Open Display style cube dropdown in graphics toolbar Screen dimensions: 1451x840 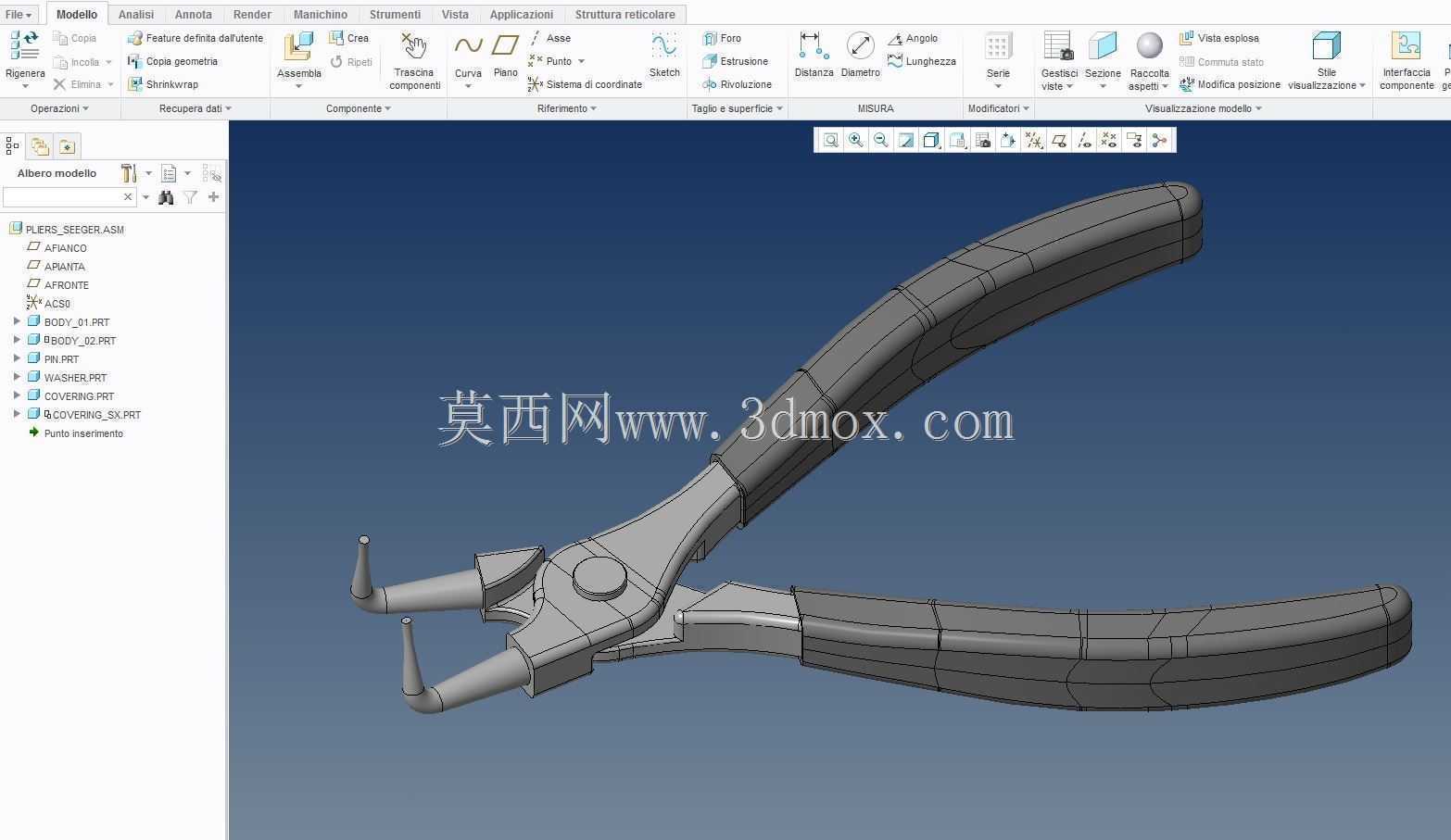[x=931, y=141]
